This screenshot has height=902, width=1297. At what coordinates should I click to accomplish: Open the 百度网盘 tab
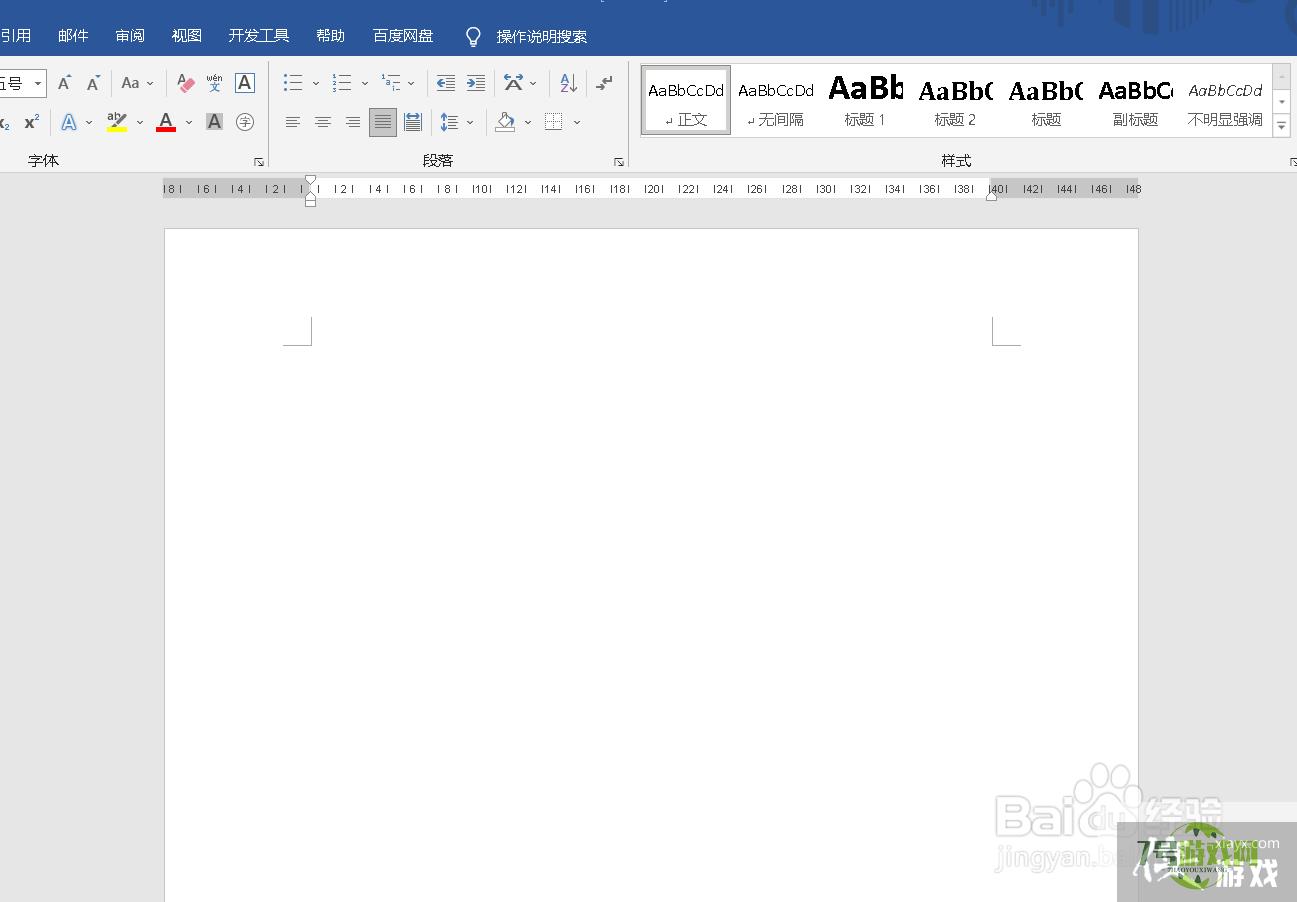pyautogui.click(x=403, y=36)
